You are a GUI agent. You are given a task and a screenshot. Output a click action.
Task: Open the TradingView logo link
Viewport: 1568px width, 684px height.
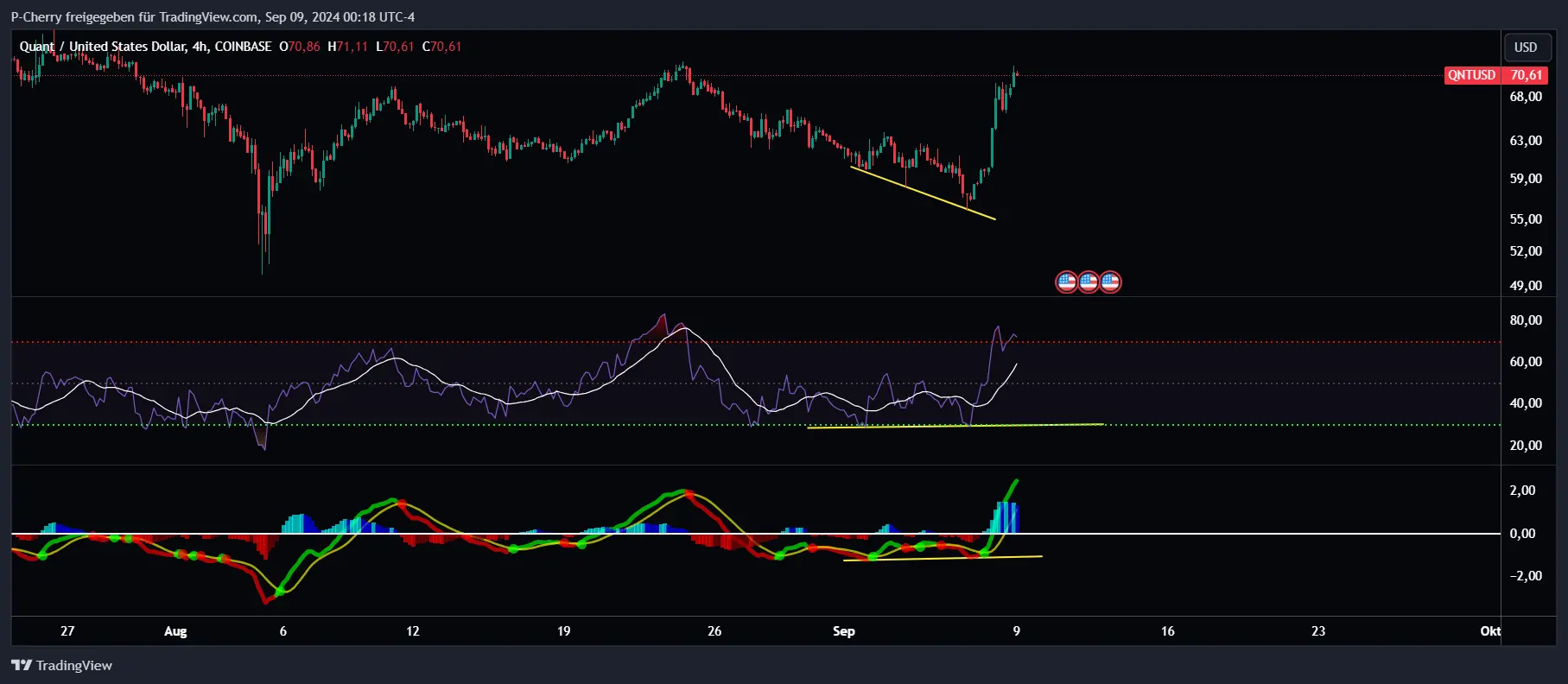pyautogui.click(x=61, y=665)
